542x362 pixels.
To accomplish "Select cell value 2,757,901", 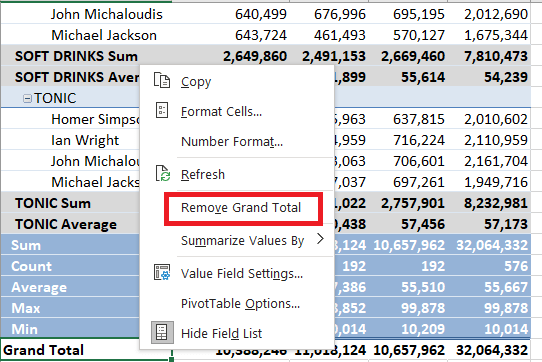I will pyautogui.click(x=413, y=203).
